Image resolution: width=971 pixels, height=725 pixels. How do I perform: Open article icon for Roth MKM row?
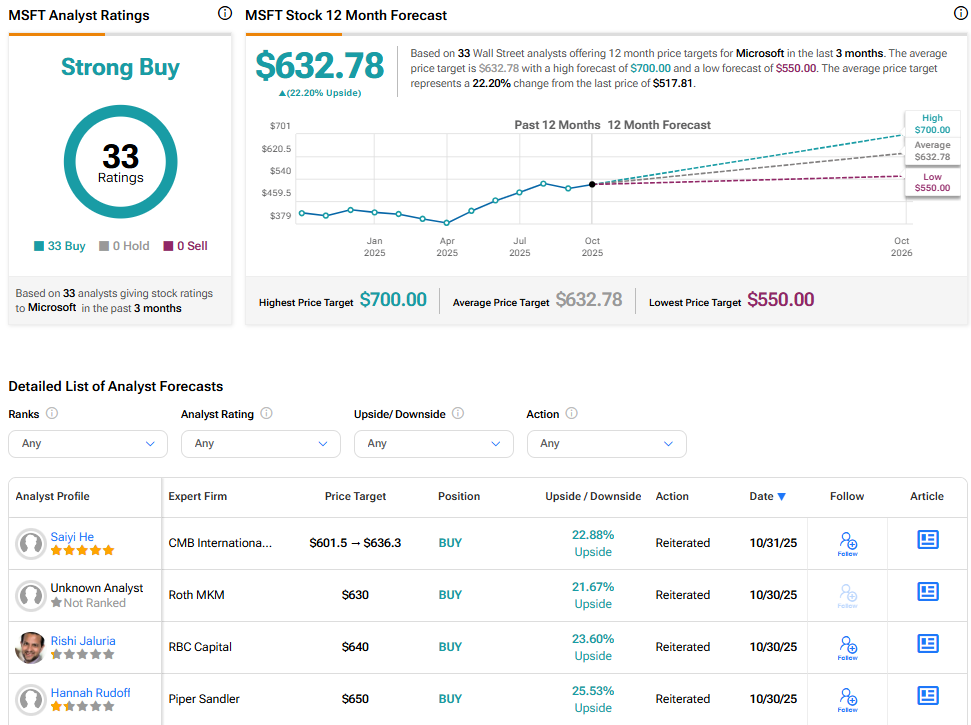click(927, 592)
